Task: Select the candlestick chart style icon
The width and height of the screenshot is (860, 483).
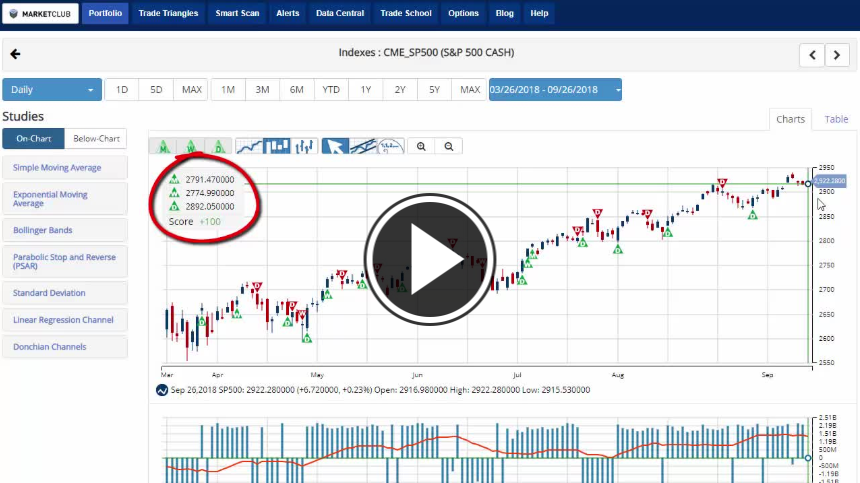Action: (276, 147)
